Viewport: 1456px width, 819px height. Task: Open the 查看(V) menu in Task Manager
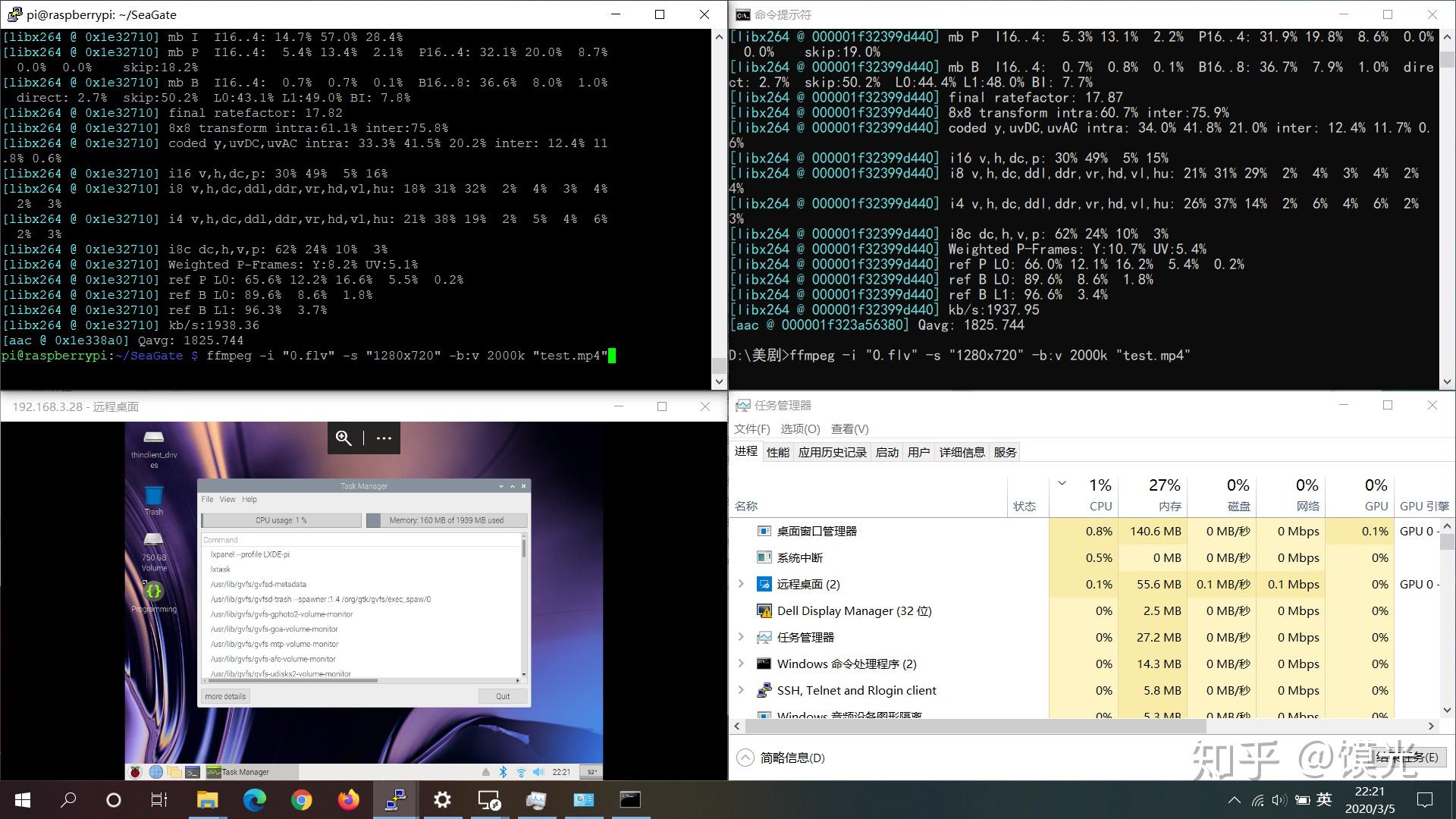850,428
